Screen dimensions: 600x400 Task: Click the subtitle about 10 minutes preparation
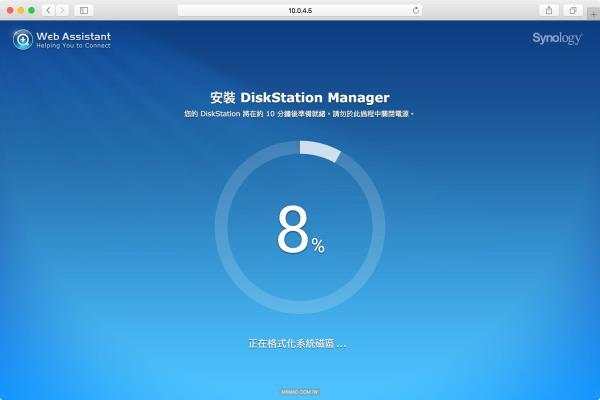pyautogui.click(x=299, y=114)
